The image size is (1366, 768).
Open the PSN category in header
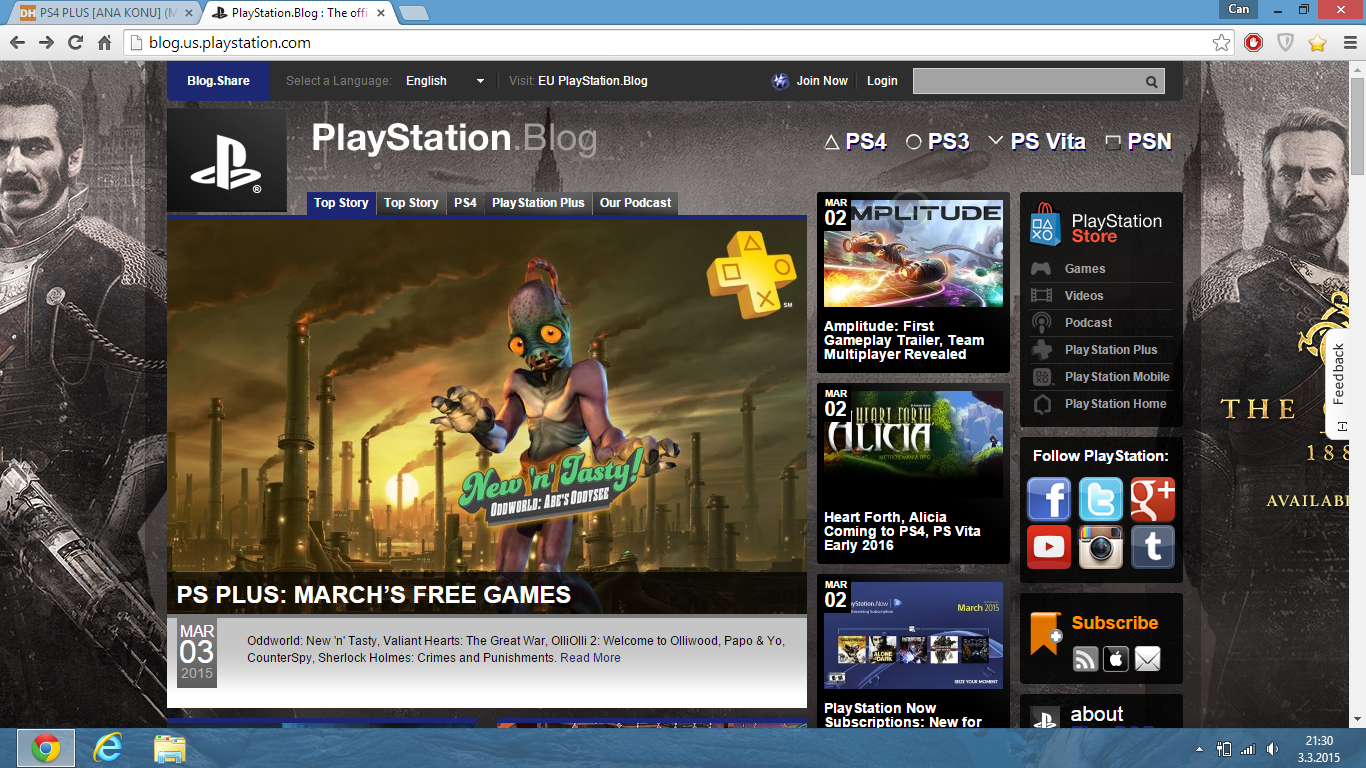(1138, 142)
